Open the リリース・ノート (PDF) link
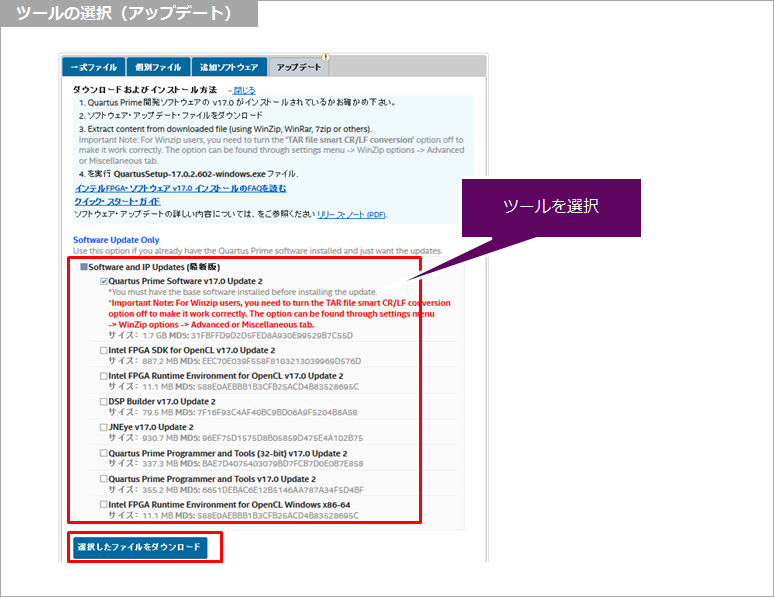 pos(351,215)
